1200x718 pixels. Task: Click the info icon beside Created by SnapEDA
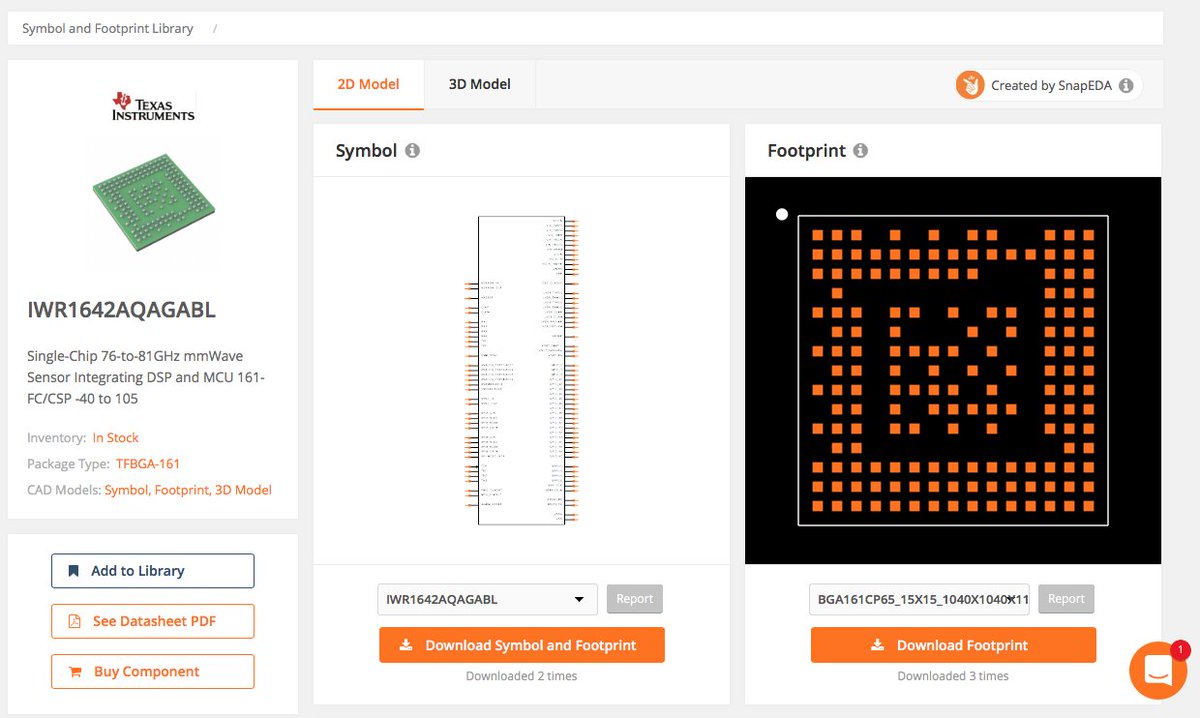pos(1126,86)
